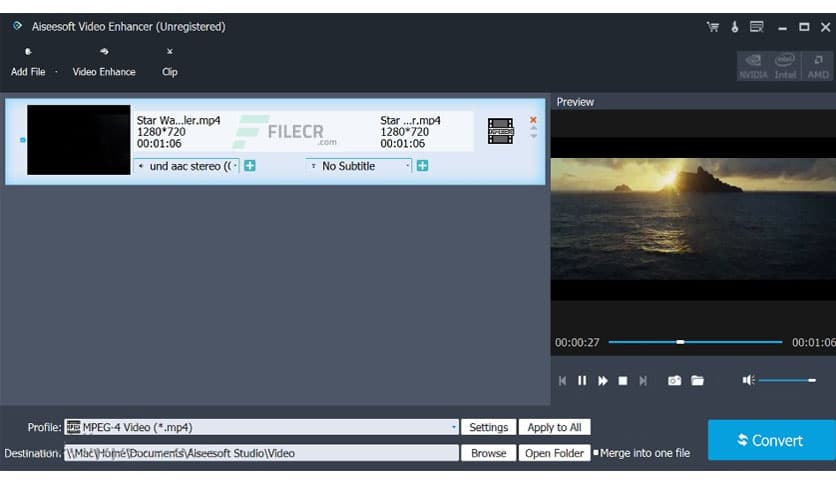Click the MPEG4 output format film icon
The width and height of the screenshot is (836, 484).
[x=501, y=131]
